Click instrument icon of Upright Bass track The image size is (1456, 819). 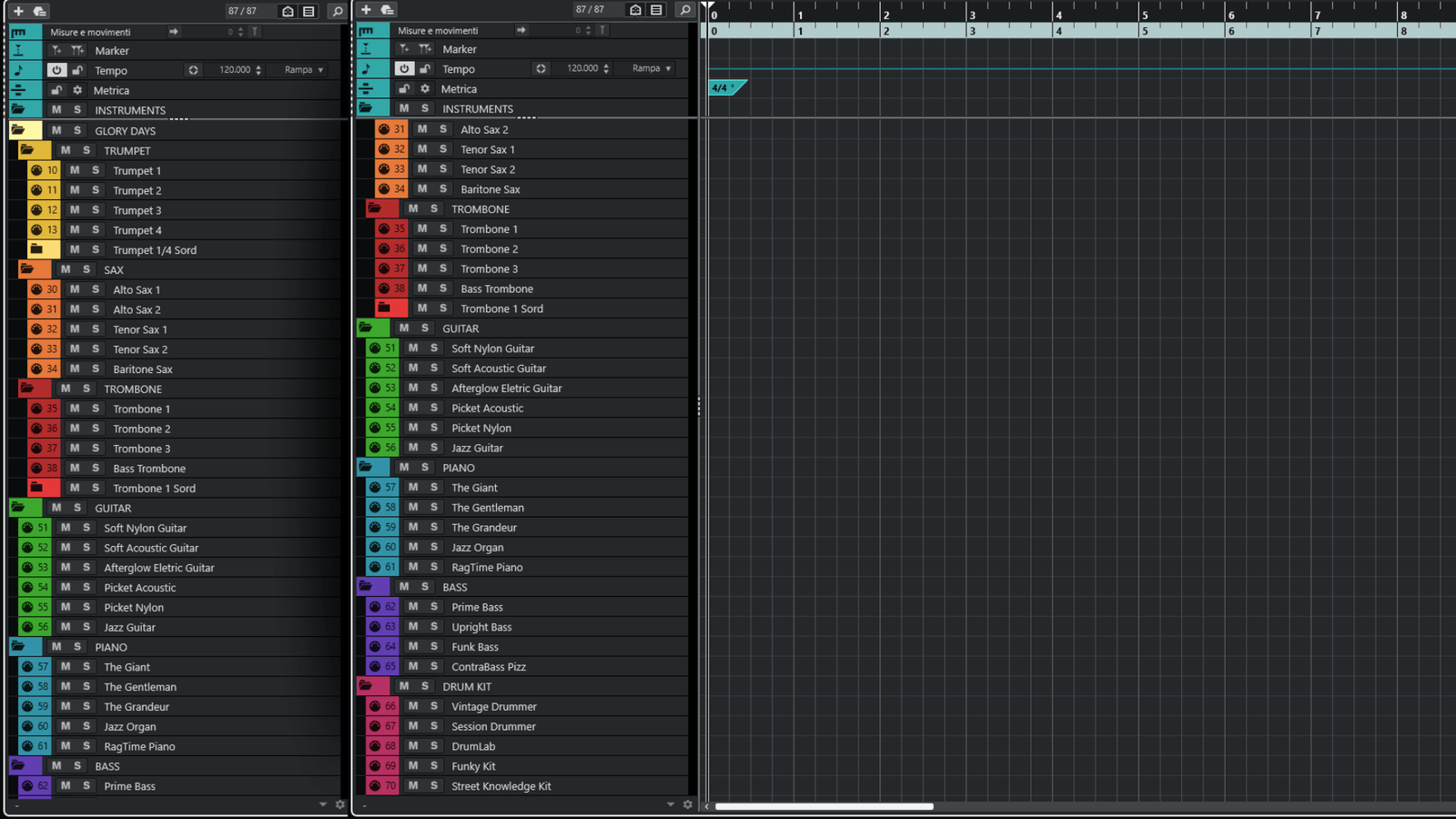click(374, 626)
